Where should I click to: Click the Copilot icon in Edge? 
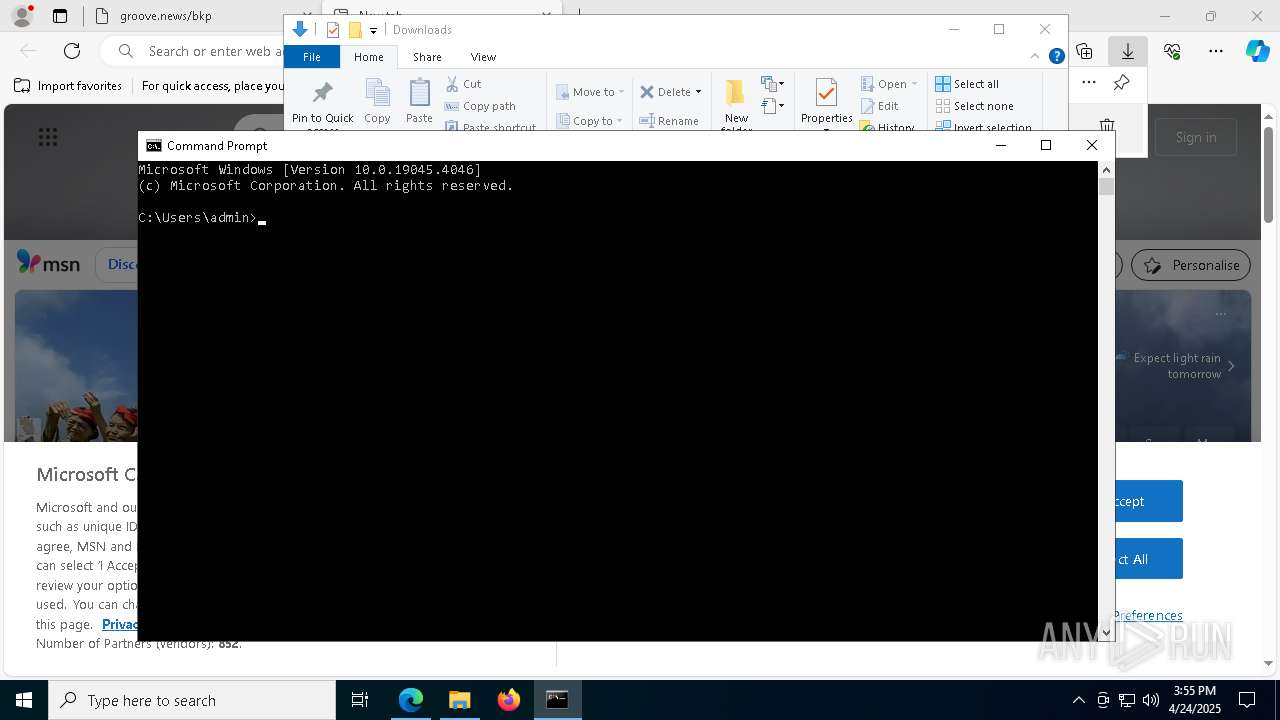pyautogui.click(x=1257, y=51)
